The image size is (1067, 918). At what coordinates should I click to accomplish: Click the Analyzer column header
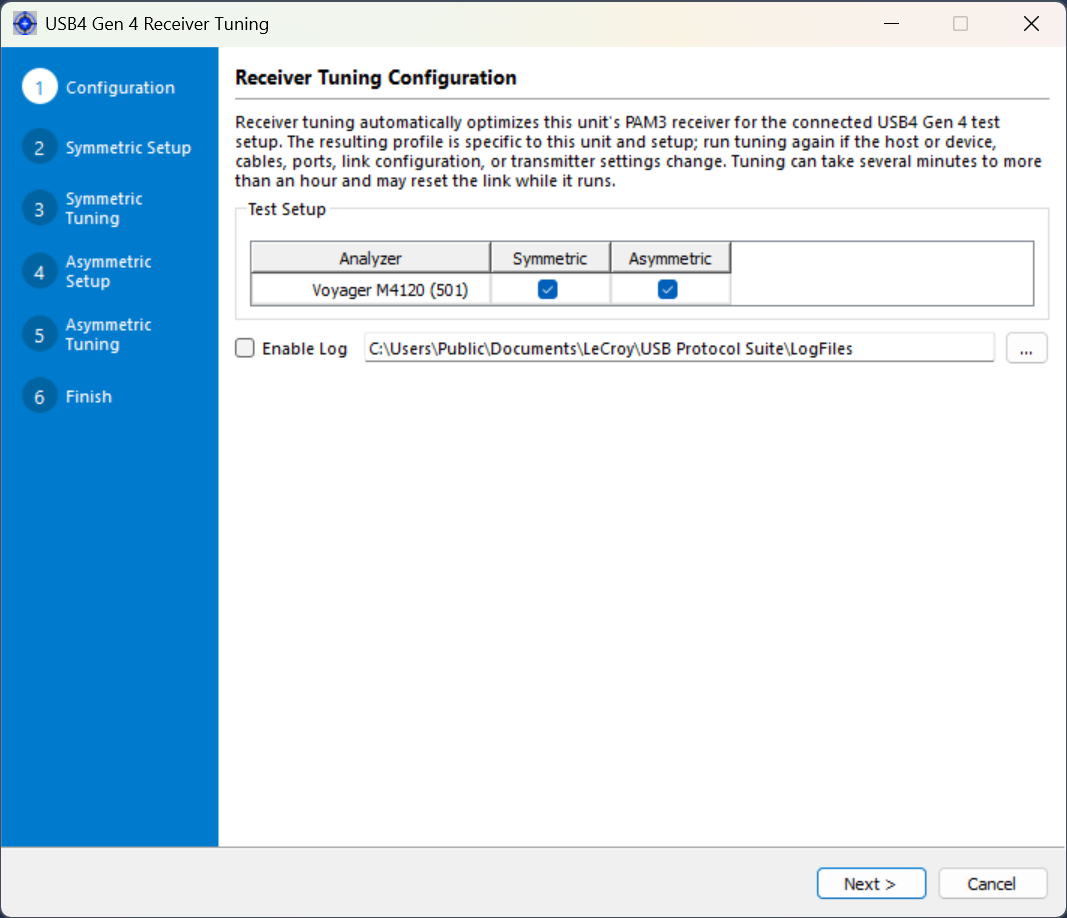pyautogui.click(x=370, y=258)
